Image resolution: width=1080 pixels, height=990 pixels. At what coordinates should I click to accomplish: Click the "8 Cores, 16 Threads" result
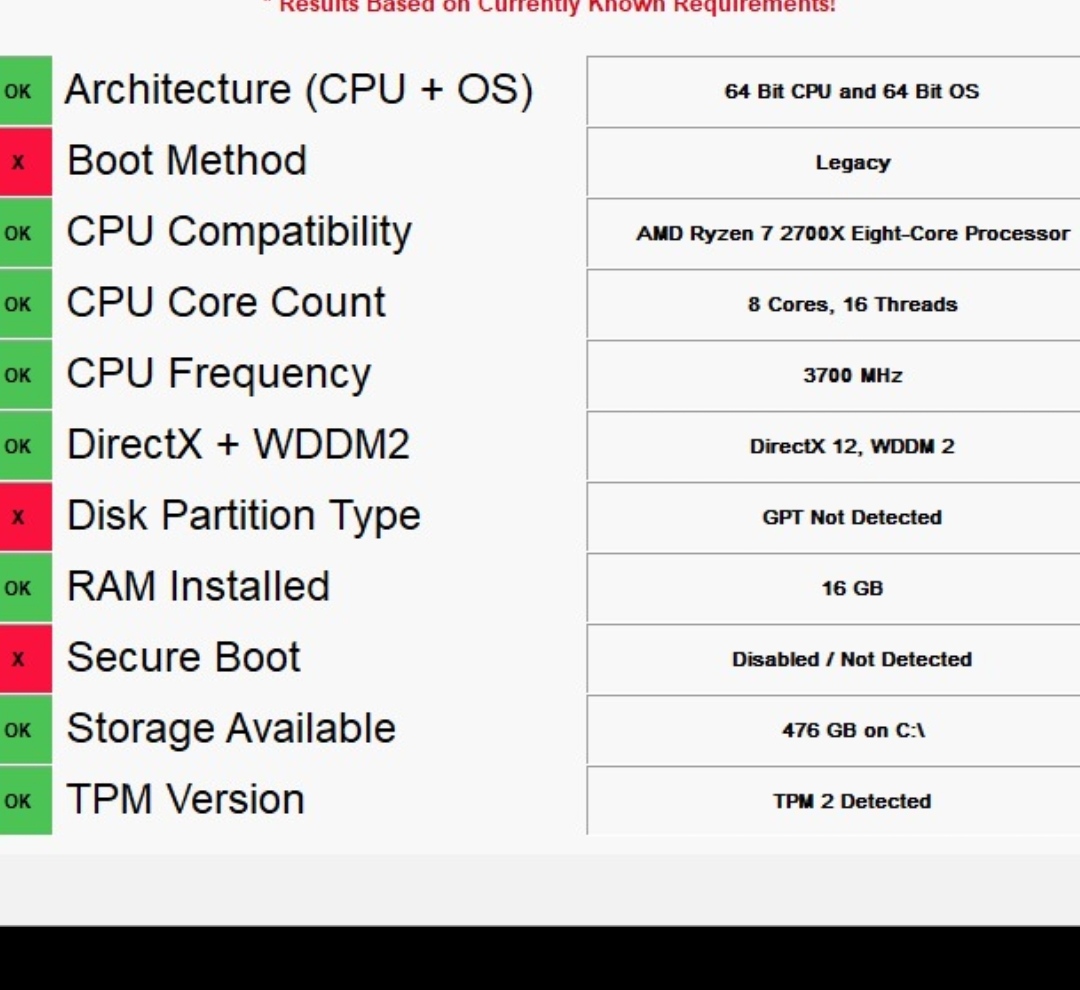[x=852, y=304]
